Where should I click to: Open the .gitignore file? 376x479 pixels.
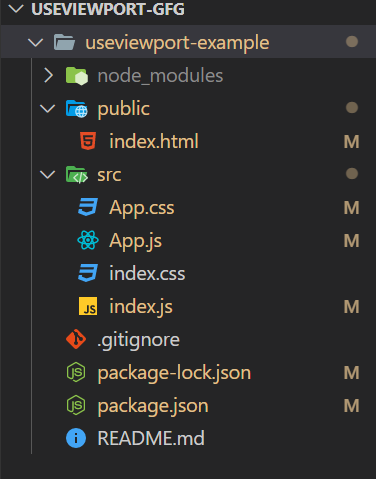point(138,340)
